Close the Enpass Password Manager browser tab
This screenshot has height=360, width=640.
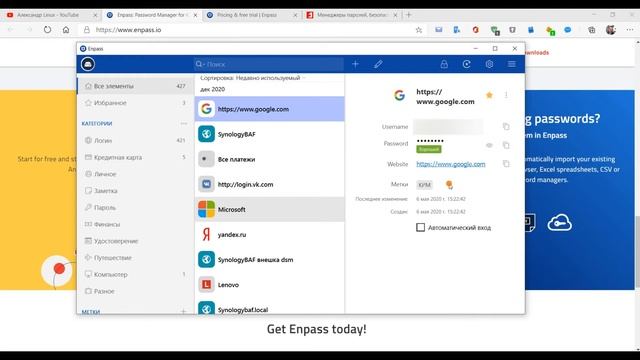[x=195, y=15]
